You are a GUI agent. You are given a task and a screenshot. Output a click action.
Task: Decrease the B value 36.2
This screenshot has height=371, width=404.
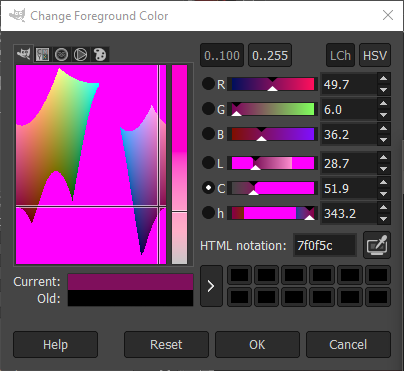point(384,140)
